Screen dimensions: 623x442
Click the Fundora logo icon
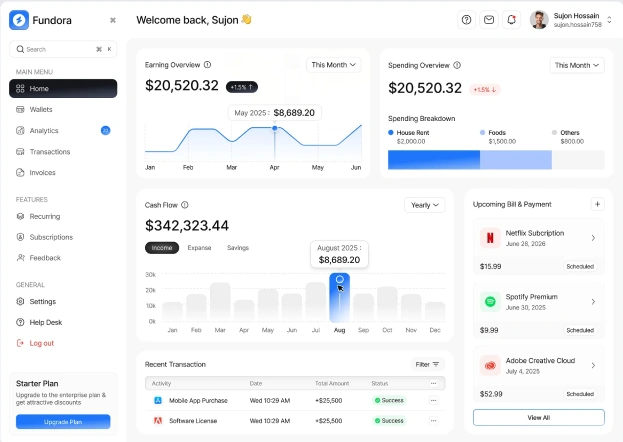[x=19, y=20]
